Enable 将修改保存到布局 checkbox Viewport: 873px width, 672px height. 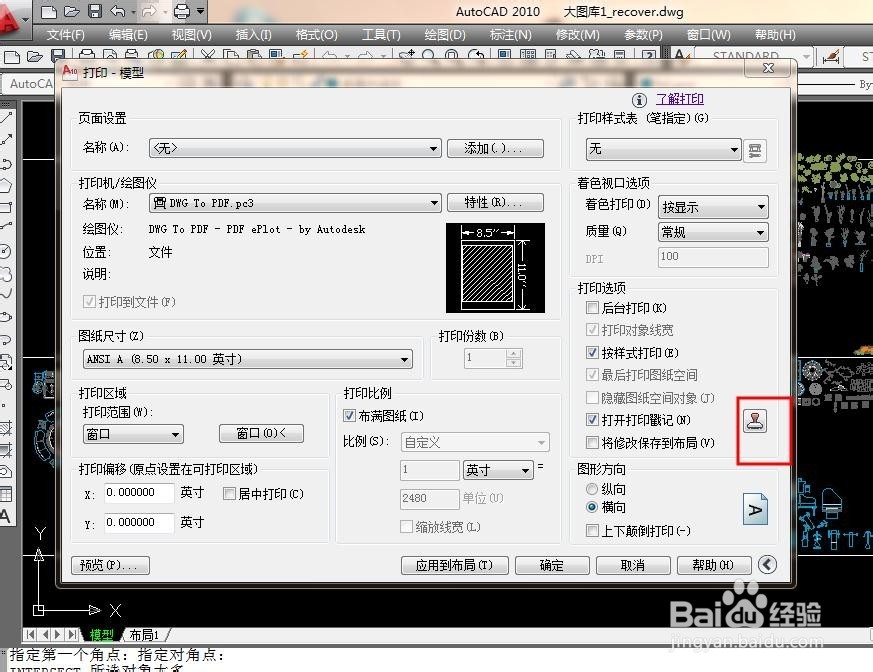pyautogui.click(x=592, y=443)
